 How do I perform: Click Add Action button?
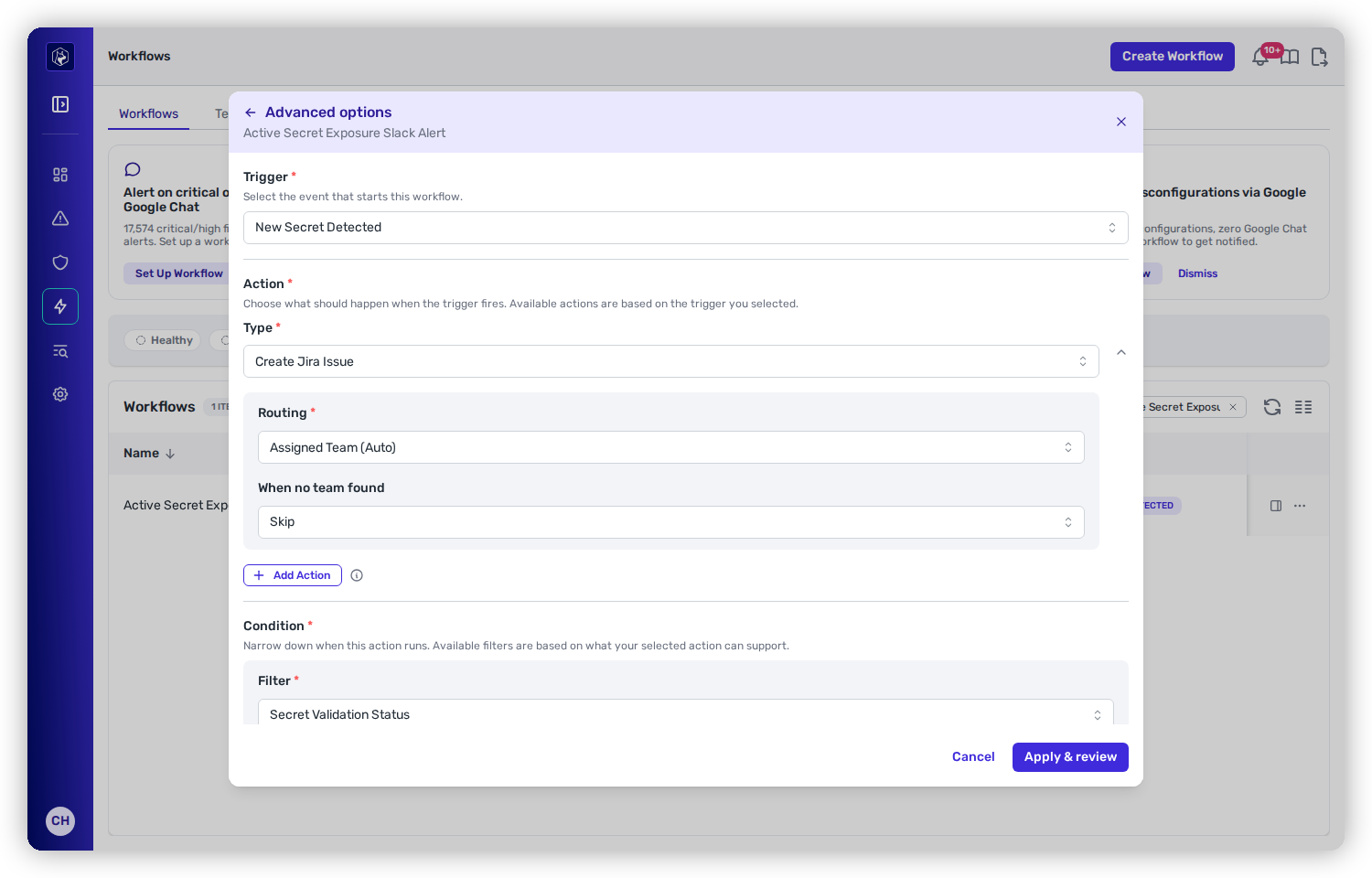click(x=293, y=575)
